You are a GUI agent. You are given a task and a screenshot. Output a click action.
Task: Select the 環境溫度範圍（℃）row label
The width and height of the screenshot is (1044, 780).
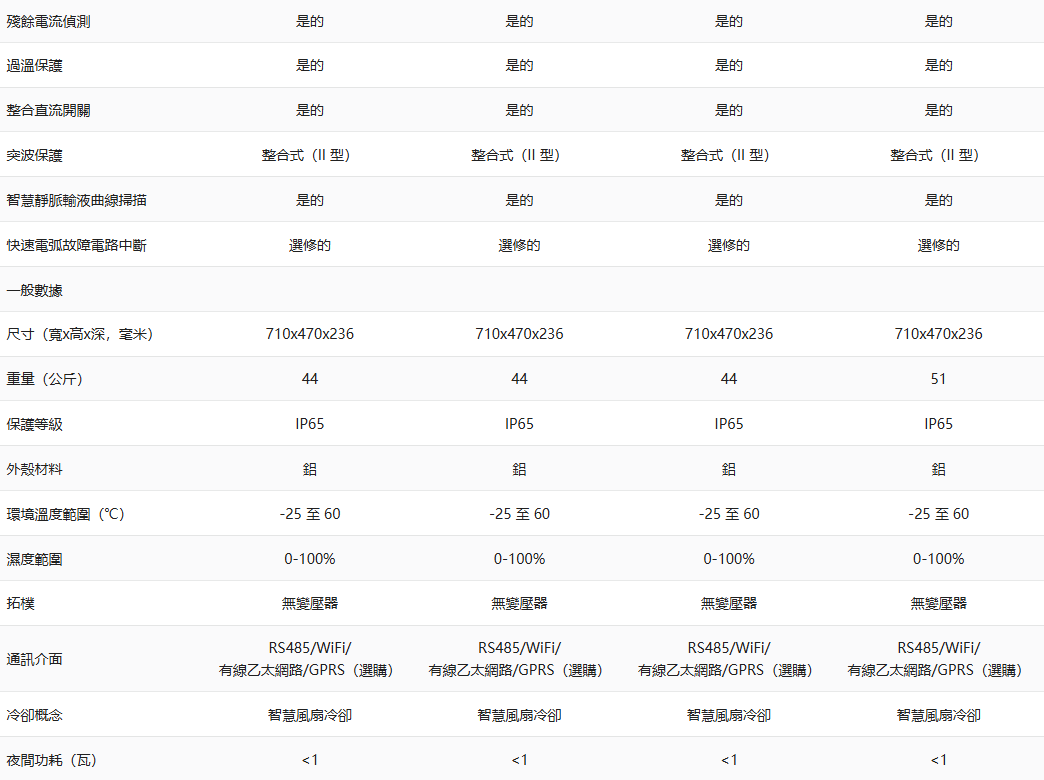66,514
